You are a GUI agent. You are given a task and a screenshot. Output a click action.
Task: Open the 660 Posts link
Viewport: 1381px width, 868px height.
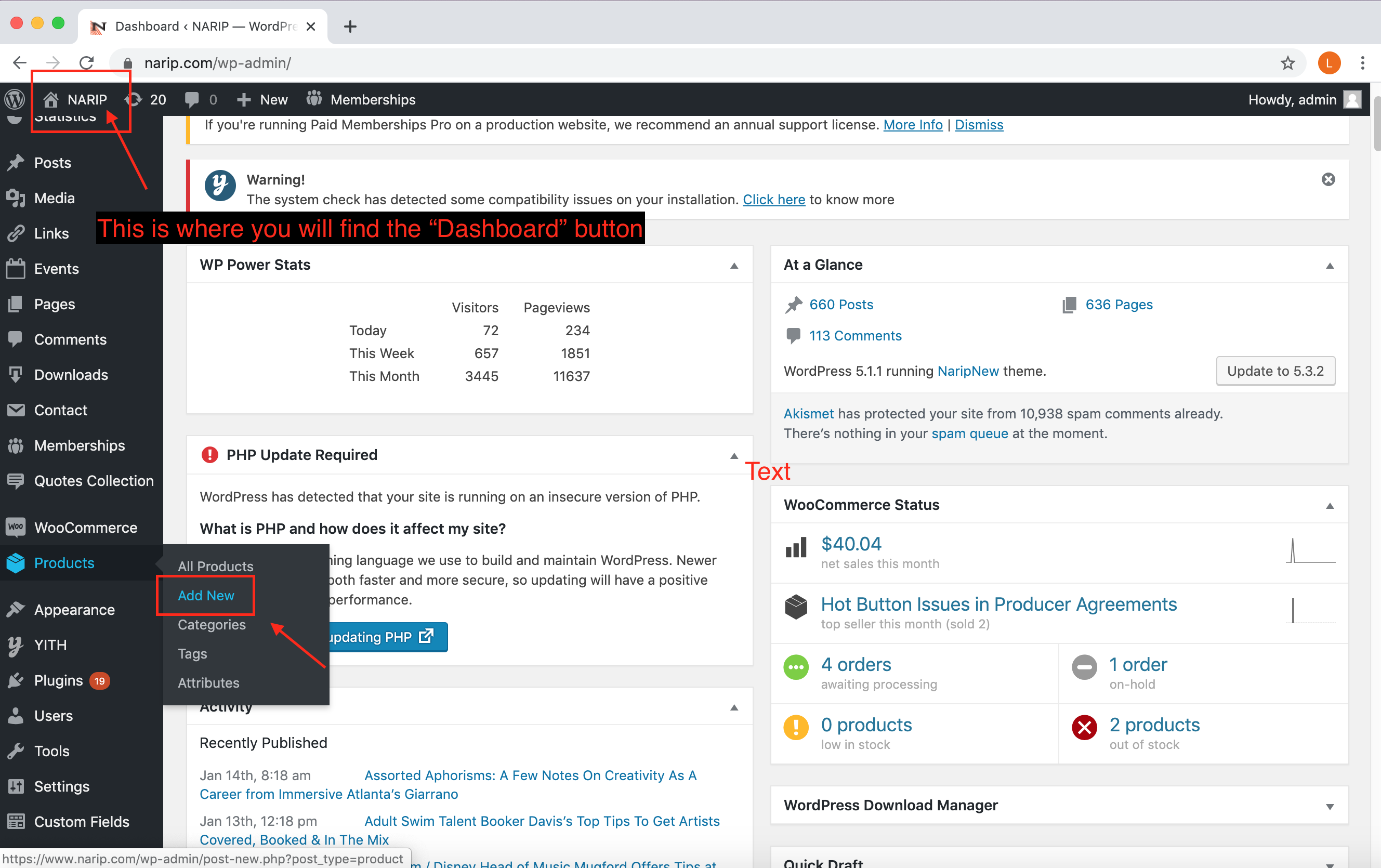(x=841, y=305)
